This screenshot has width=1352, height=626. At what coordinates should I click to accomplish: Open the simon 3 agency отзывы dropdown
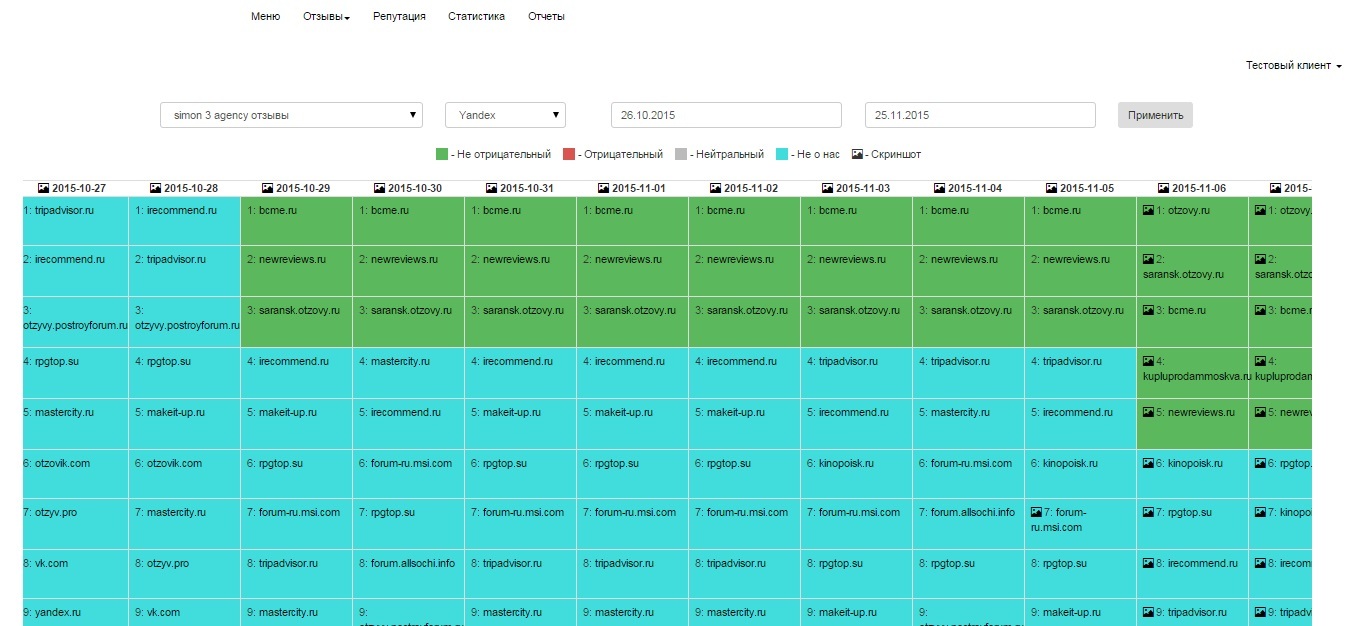(291, 115)
